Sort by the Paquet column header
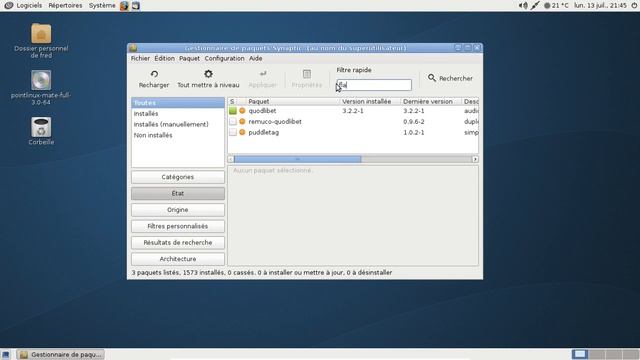The width and height of the screenshot is (640, 360). pos(292,101)
